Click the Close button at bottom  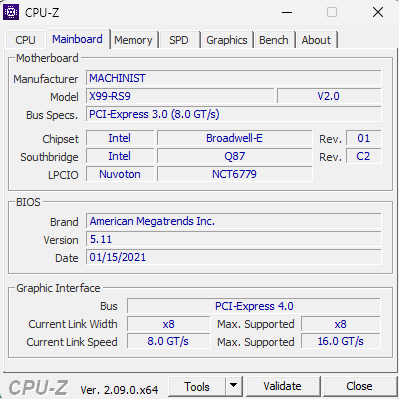click(359, 386)
